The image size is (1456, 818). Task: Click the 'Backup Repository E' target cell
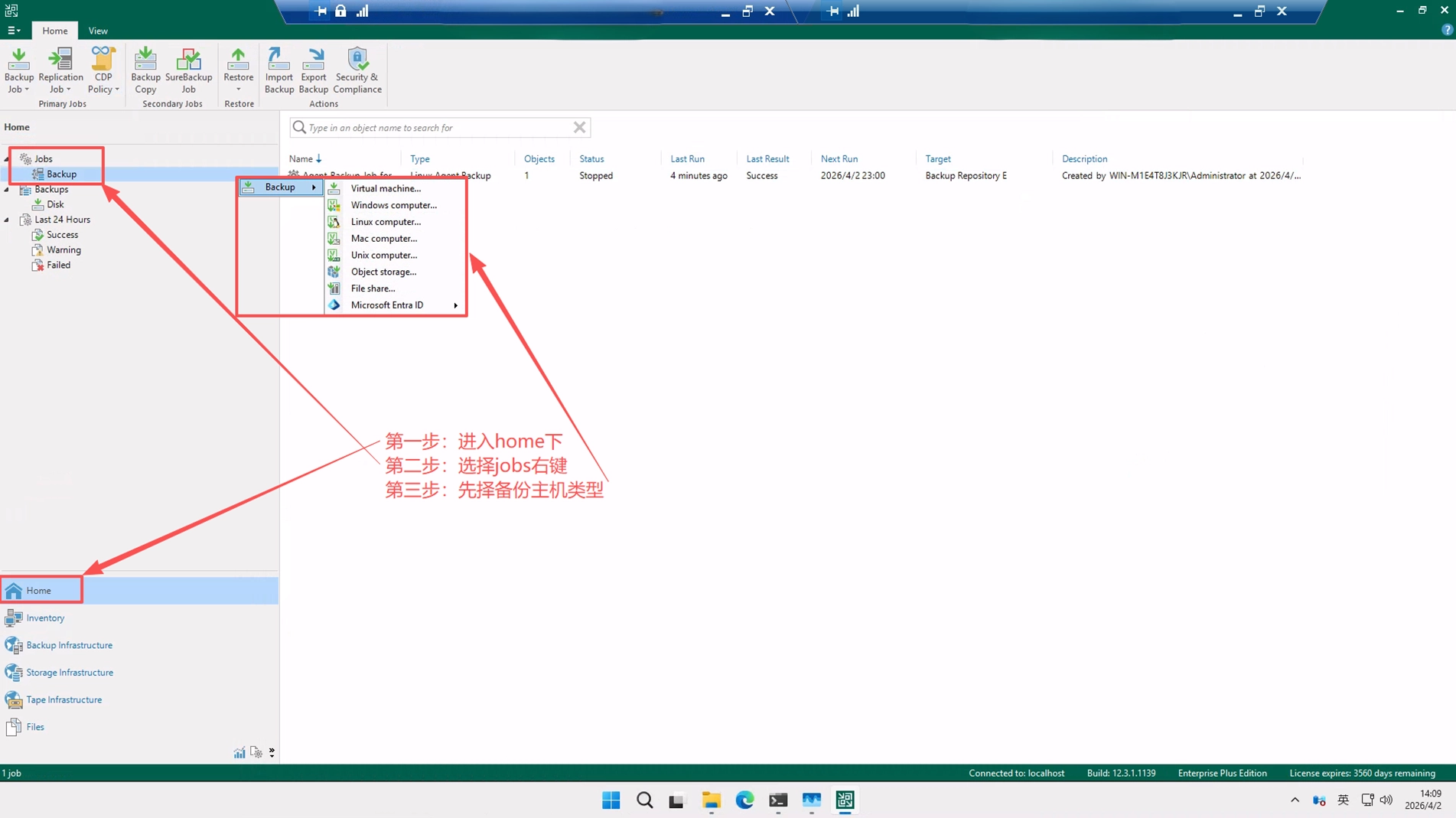(966, 175)
